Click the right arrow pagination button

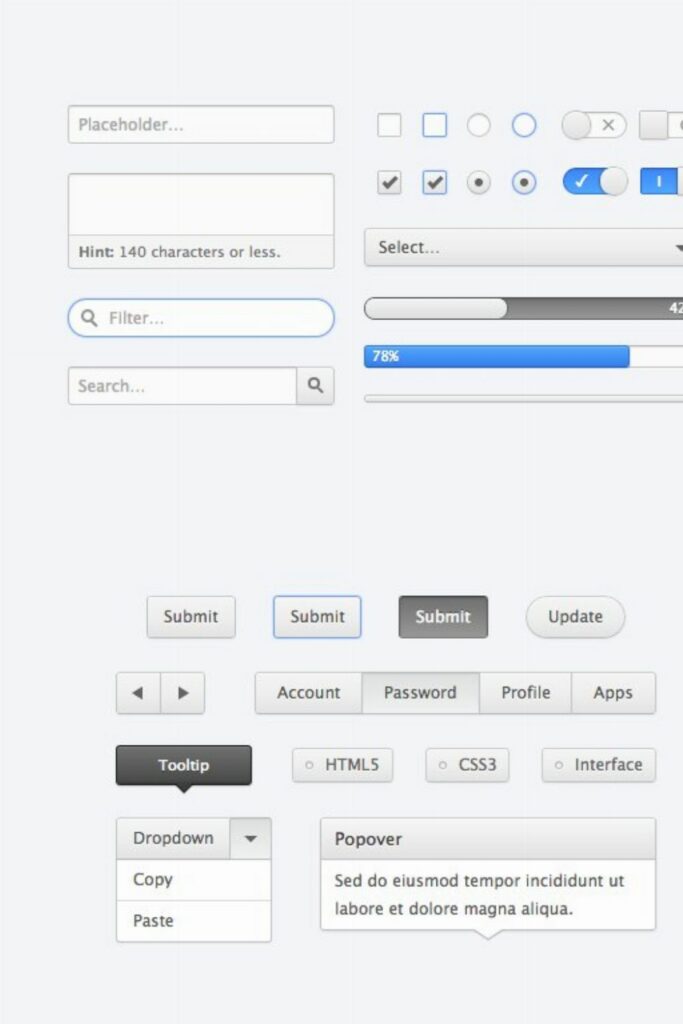(183, 693)
